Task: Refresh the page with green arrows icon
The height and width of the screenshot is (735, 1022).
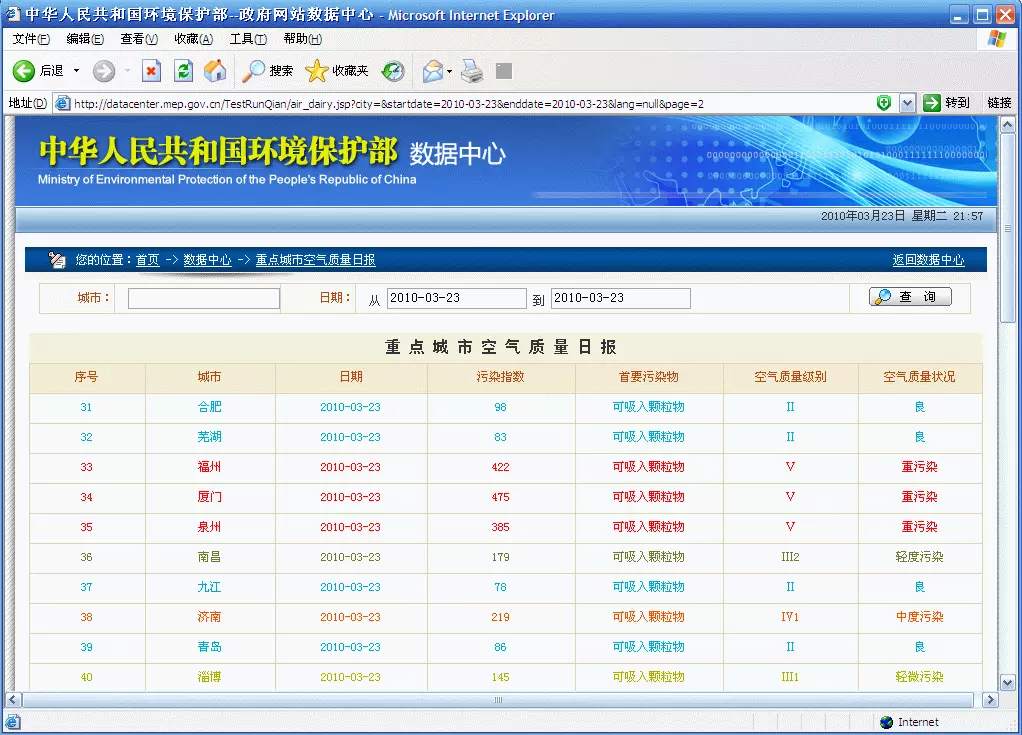Action: 183,71
